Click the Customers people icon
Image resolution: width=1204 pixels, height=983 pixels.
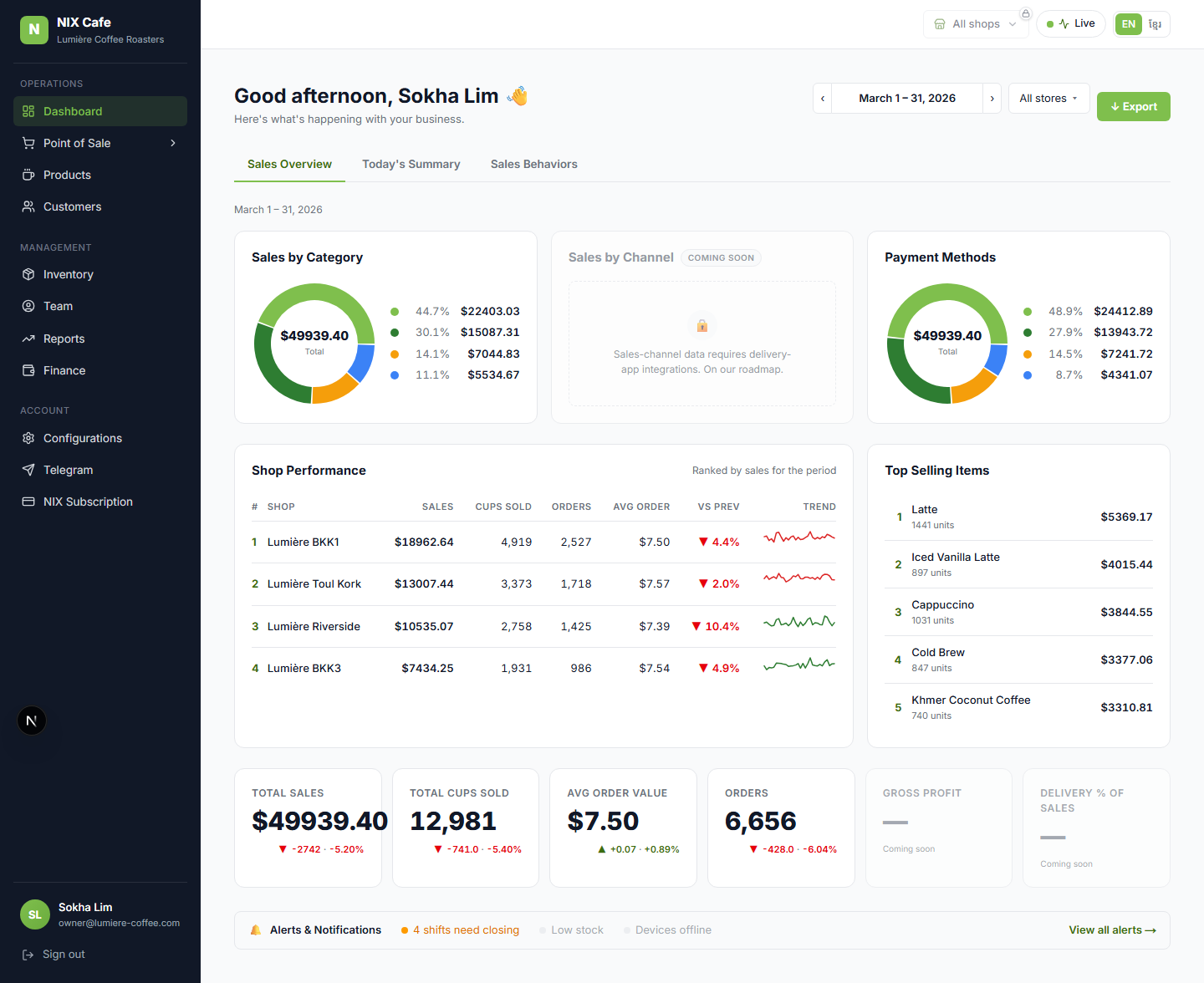click(28, 206)
